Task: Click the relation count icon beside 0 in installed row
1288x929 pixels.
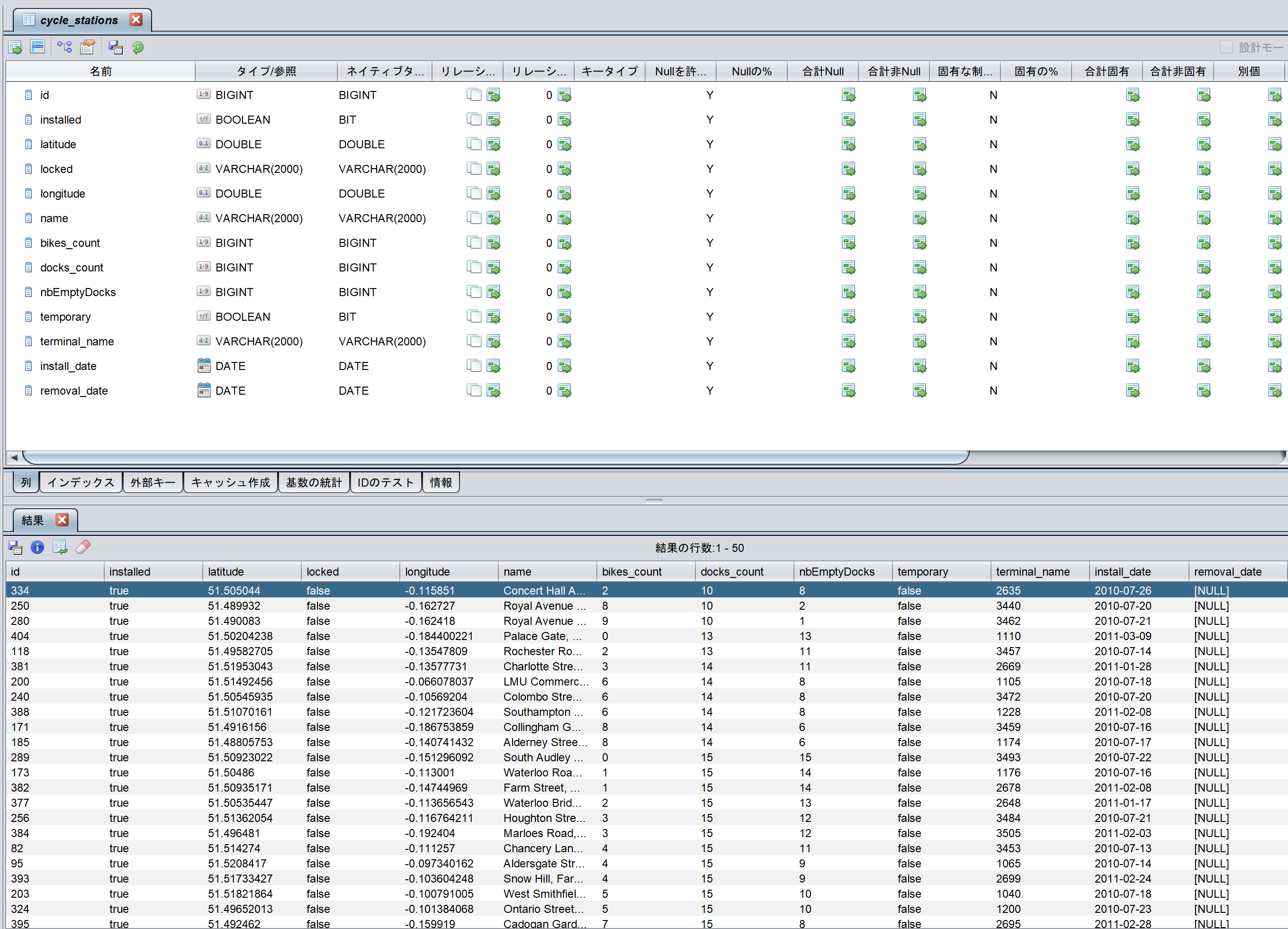Action: point(565,120)
